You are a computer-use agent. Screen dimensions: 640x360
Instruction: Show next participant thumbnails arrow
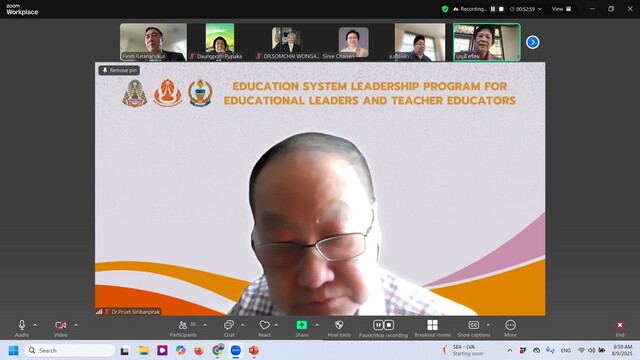point(532,42)
